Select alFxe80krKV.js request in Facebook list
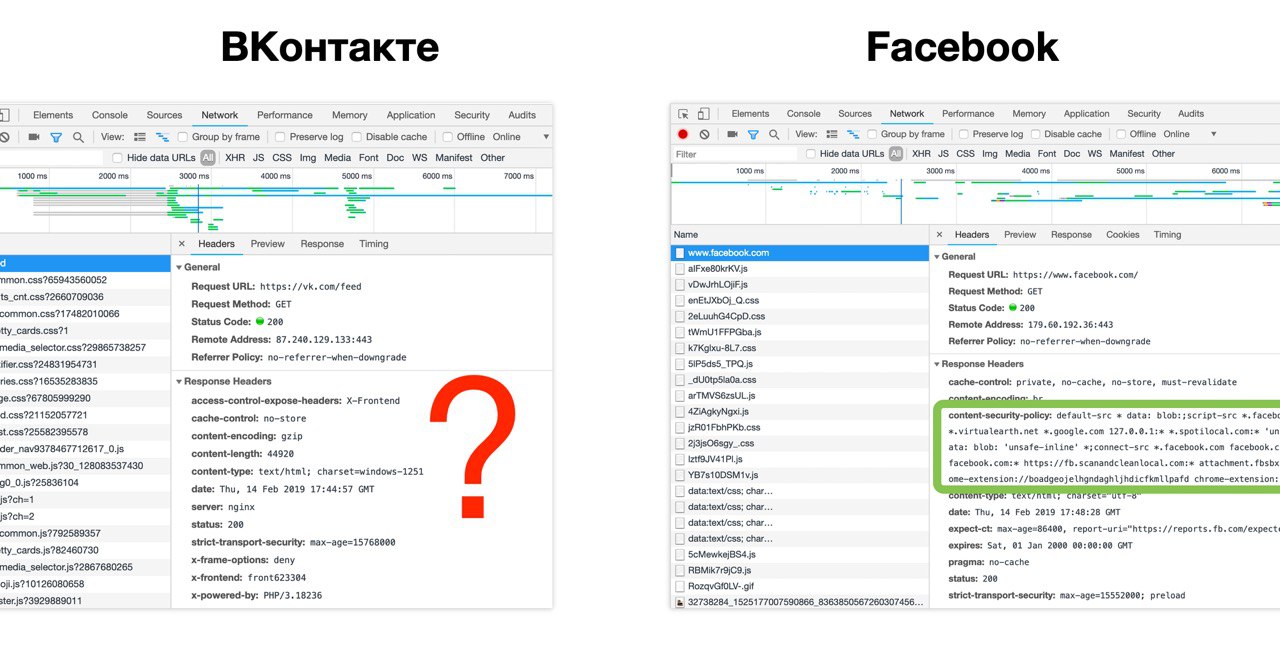Viewport: 1280px width, 655px height. (x=800, y=269)
